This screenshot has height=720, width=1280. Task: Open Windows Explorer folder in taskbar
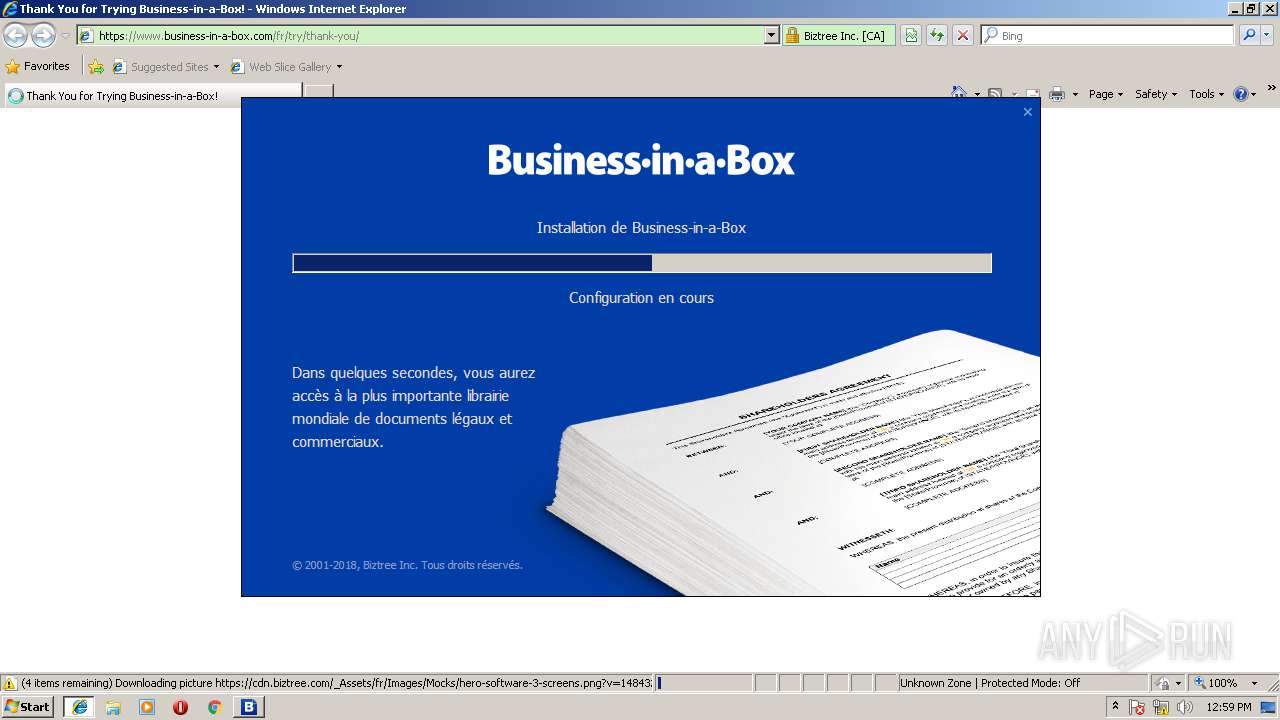(x=113, y=707)
